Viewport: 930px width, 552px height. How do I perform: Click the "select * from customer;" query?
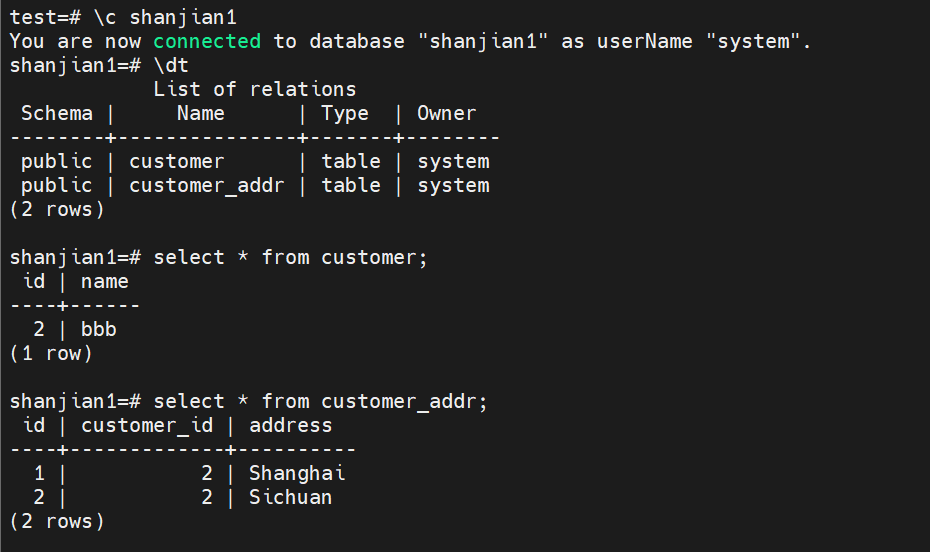coord(290,257)
